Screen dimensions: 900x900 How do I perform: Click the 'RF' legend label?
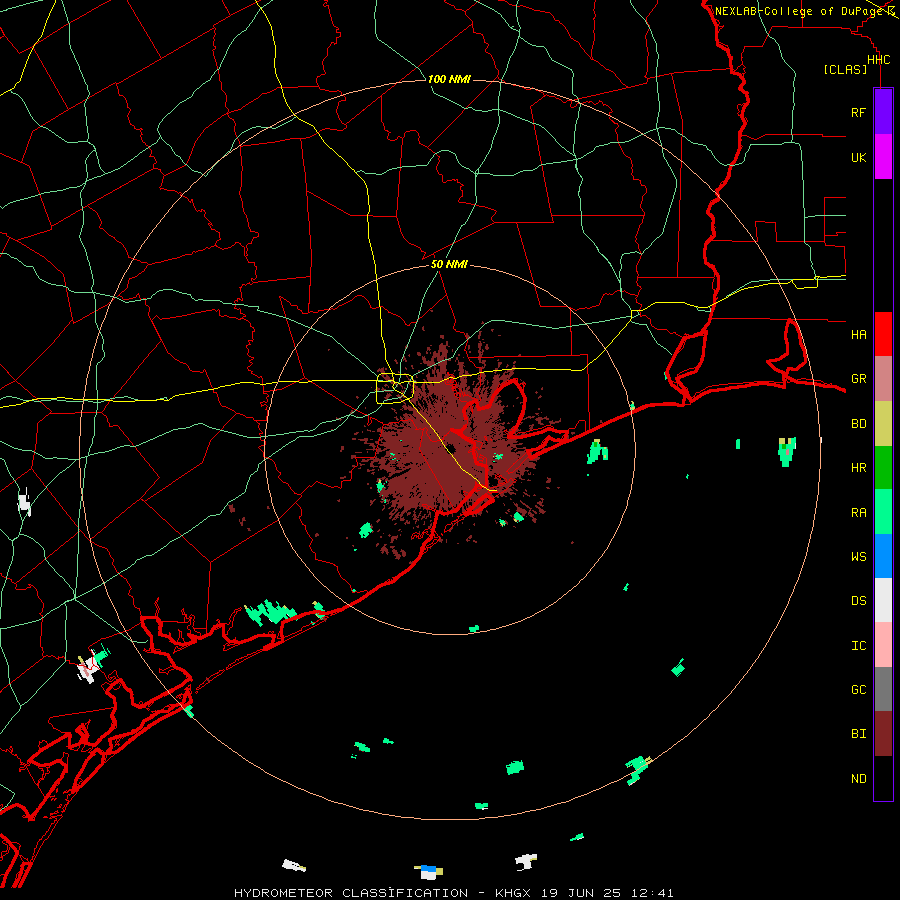click(859, 113)
